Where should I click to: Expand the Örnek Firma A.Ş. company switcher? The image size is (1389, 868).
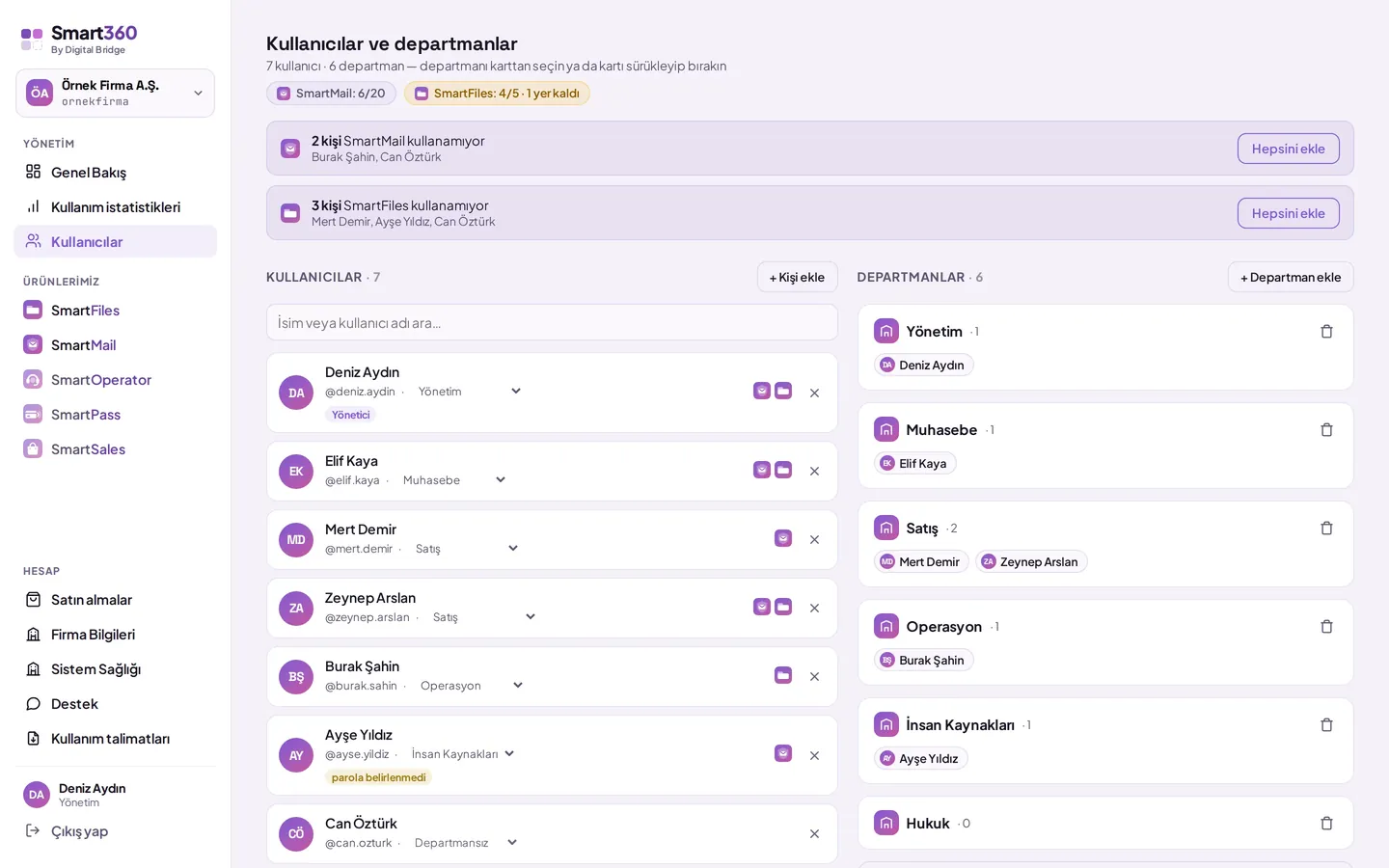click(115, 93)
